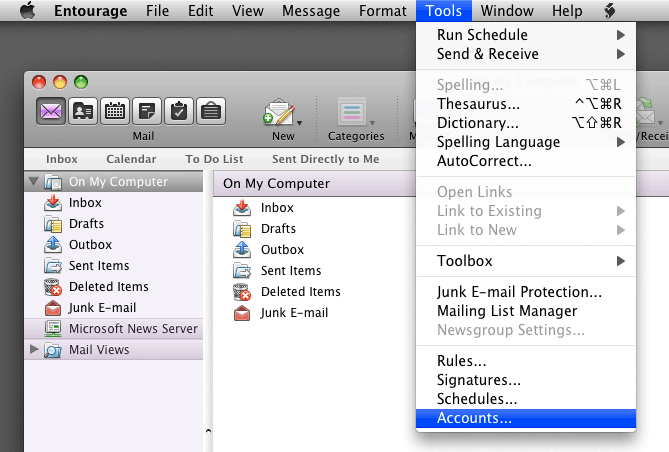The height and width of the screenshot is (452, 669).
Task: Click the Sent Items icon in sidebar
Action: [x=53, y=265]
